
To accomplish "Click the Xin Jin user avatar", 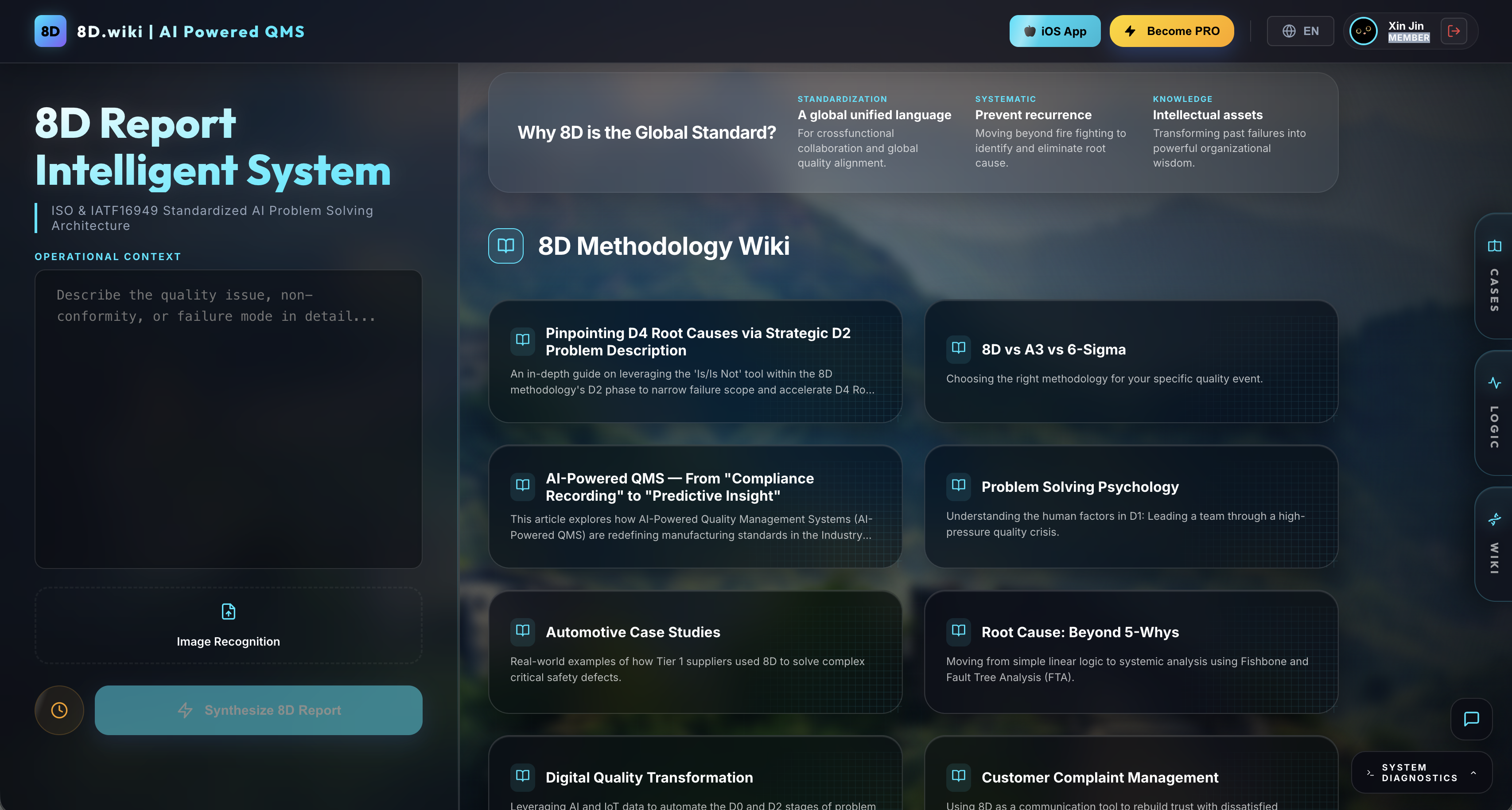I will (1363, 31).
